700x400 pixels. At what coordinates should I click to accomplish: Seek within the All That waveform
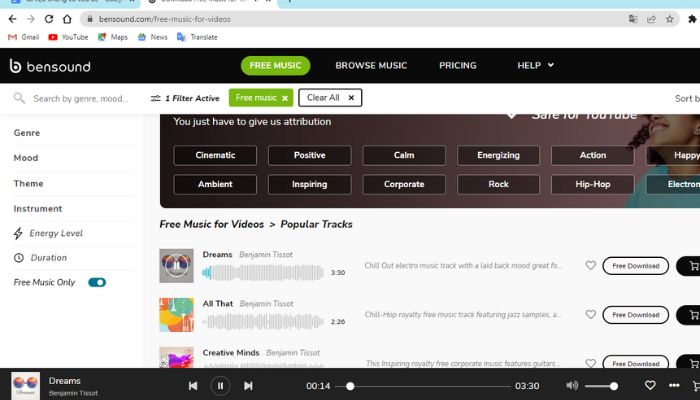(263, 321)
